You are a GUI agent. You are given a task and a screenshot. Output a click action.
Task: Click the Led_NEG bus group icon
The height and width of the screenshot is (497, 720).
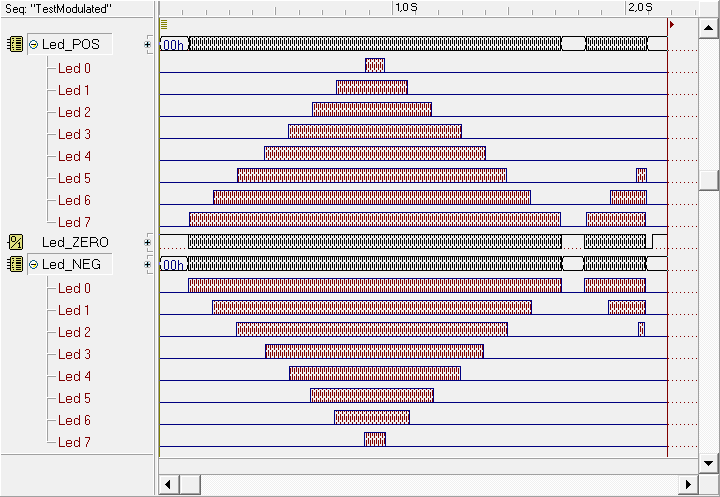tap(15, 264)
